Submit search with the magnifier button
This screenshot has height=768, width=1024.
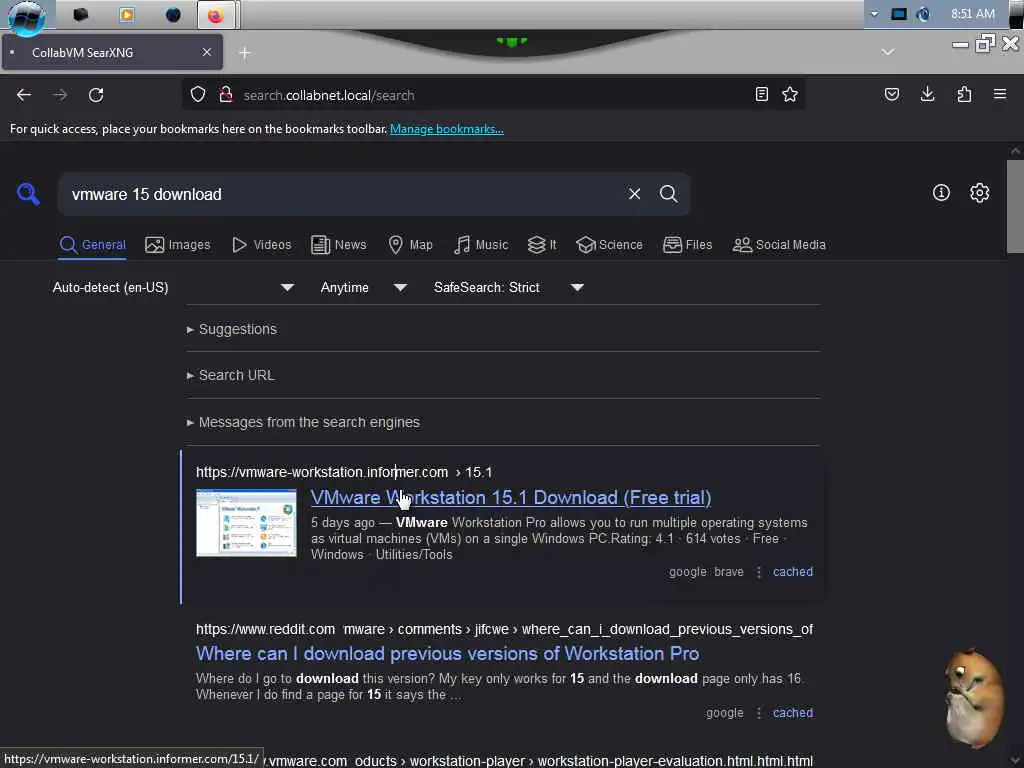669,194
